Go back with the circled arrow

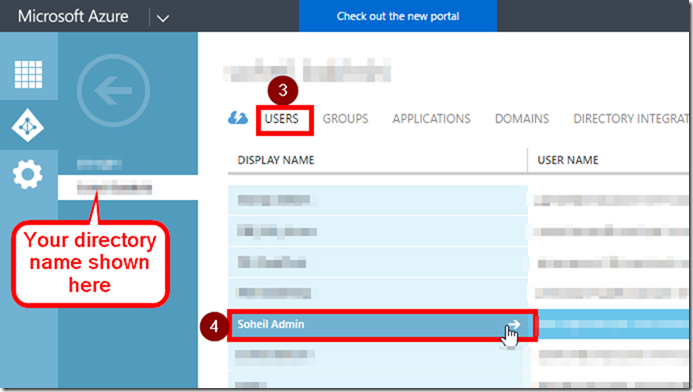113,90
